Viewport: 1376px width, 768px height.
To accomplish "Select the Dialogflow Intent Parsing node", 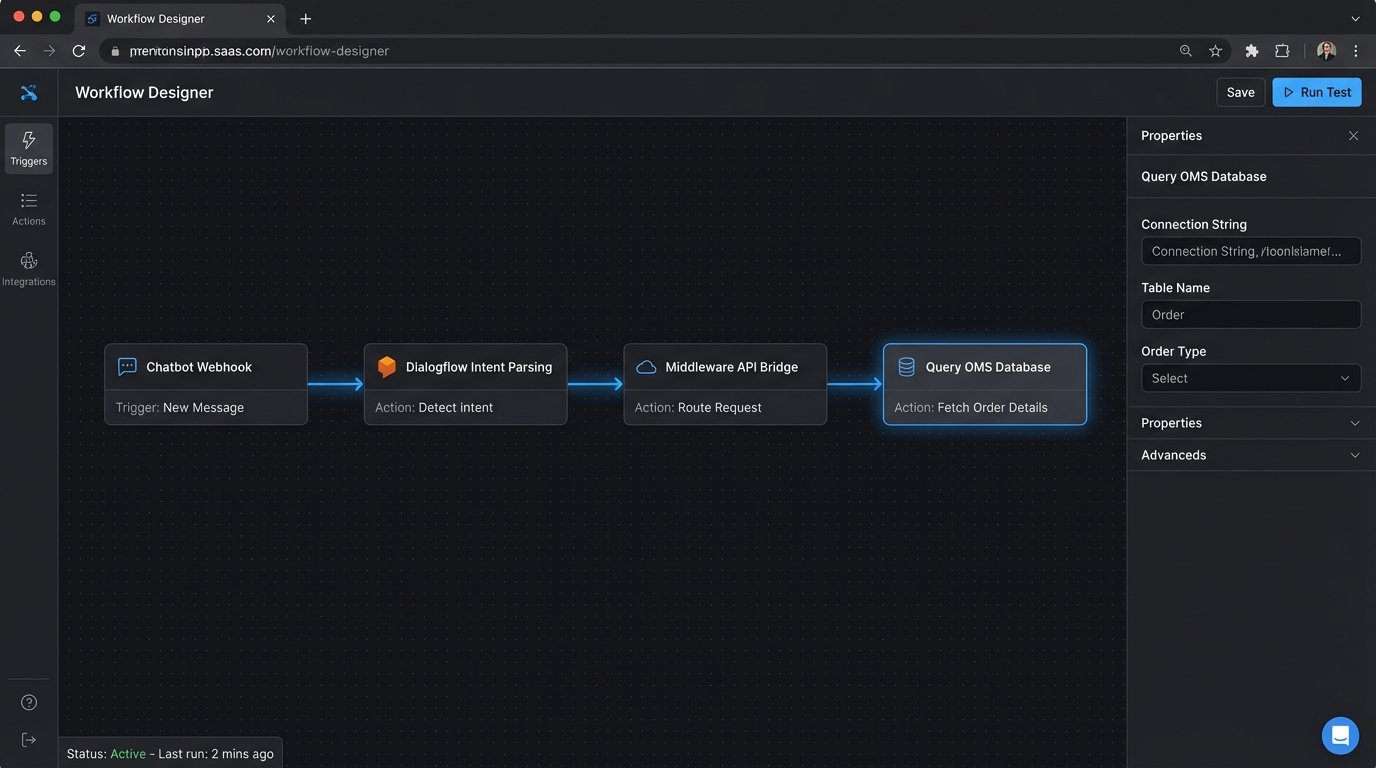I will (465, 385).
